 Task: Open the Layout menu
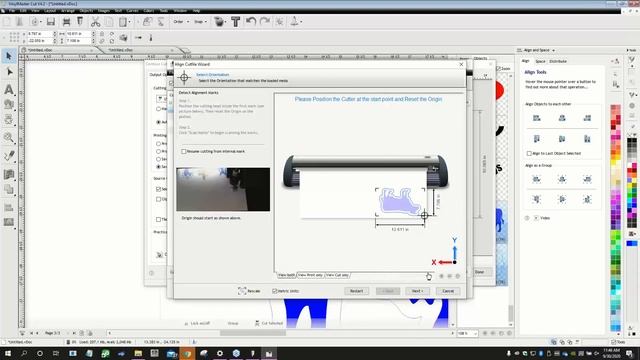(x=50, y=11)
